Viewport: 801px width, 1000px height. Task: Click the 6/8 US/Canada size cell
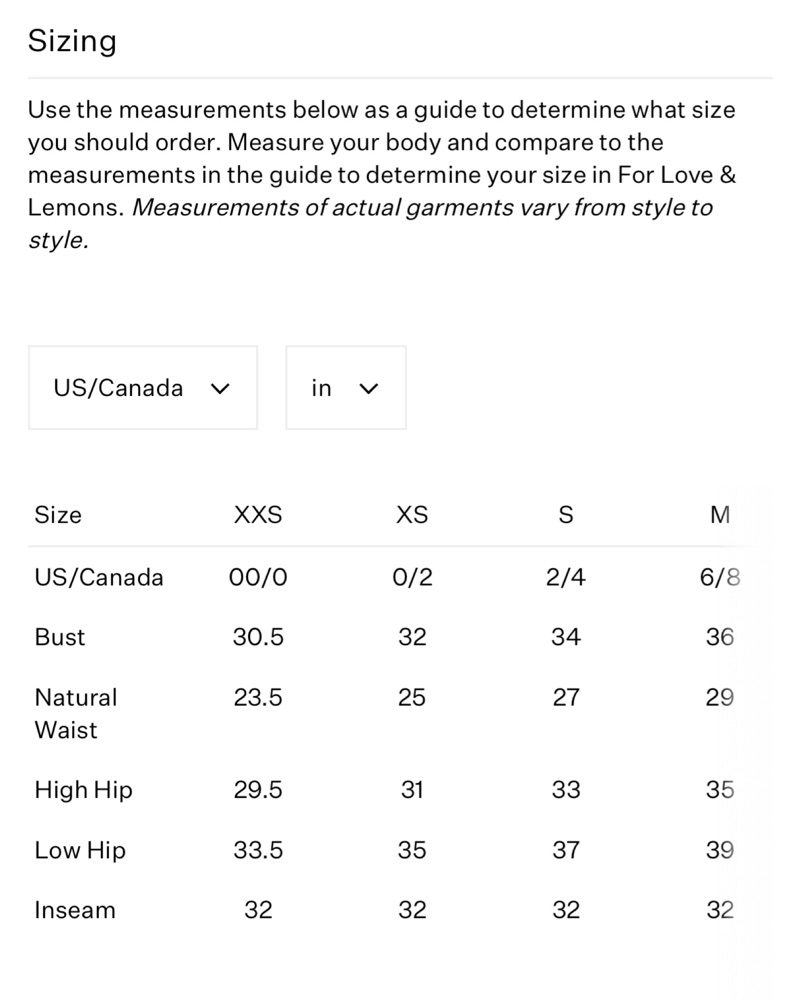coord(720,577)
